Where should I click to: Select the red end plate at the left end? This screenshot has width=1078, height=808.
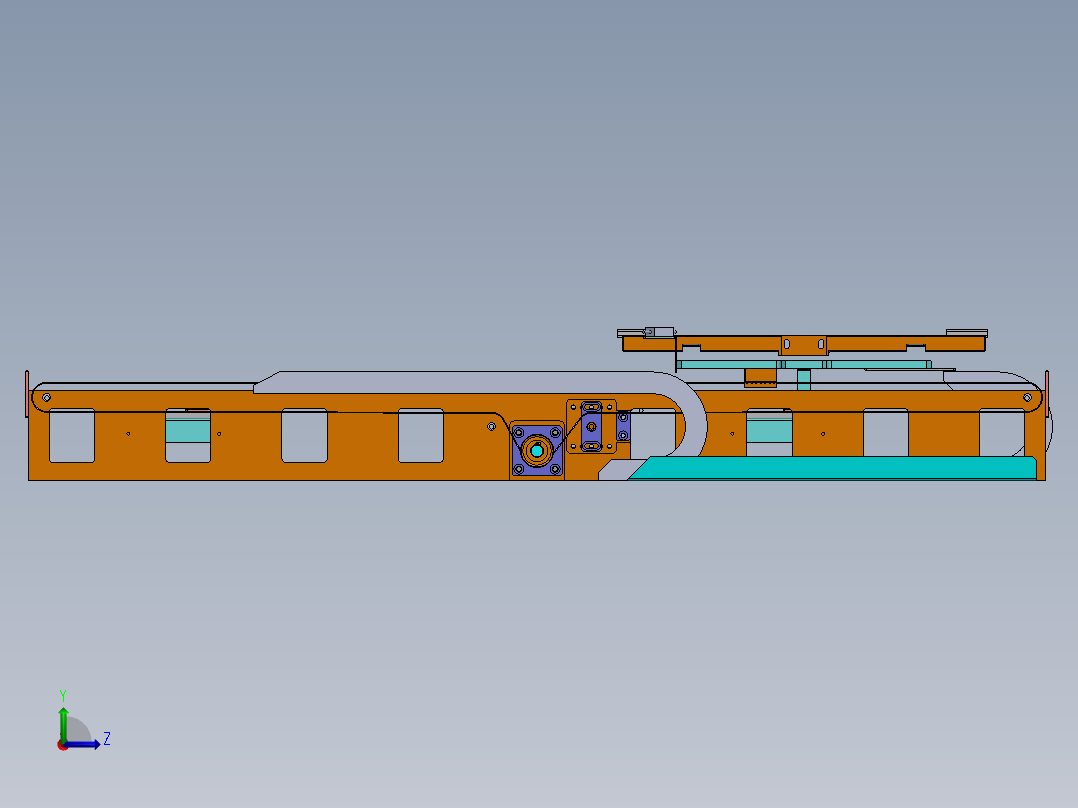tap(27, 393)
